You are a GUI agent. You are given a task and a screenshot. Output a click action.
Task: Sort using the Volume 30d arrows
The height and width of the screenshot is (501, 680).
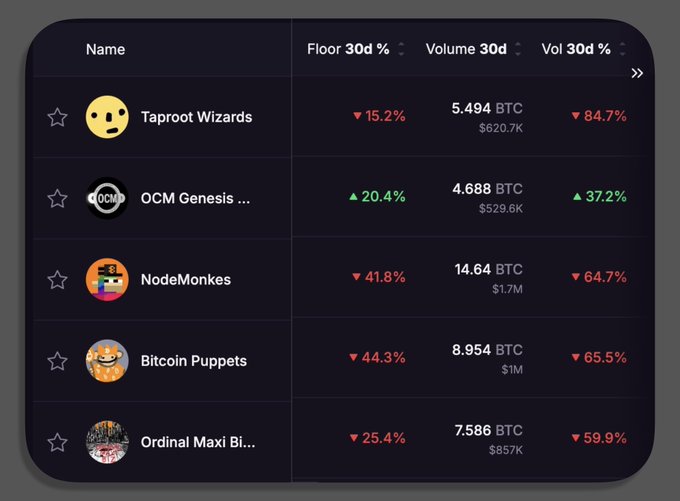click(x=519, y=49)
